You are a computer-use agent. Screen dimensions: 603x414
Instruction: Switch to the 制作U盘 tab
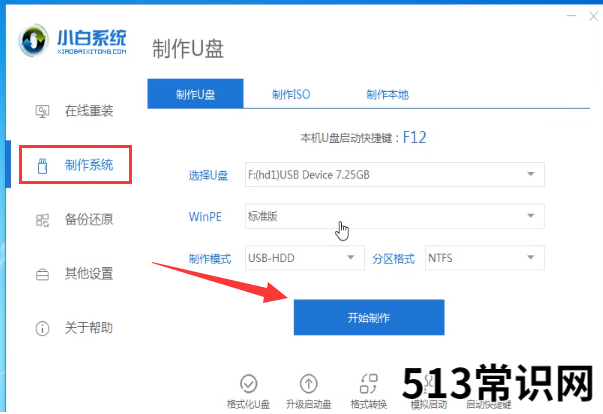tap(195, 94)
